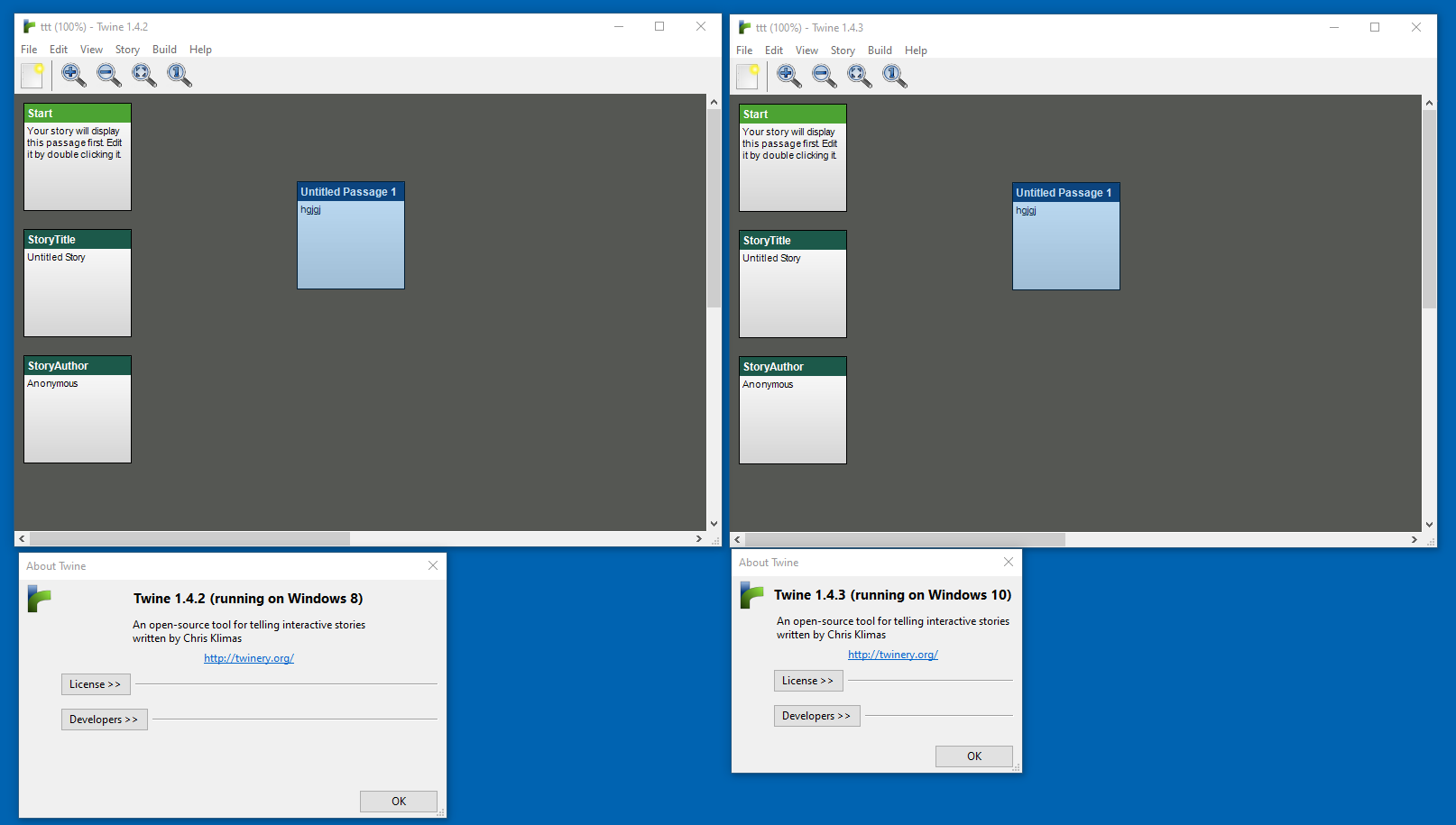The image size is (1456, 825).
Task: Fit story to window in Twine 1.4.3
Action: pos(859,77)
